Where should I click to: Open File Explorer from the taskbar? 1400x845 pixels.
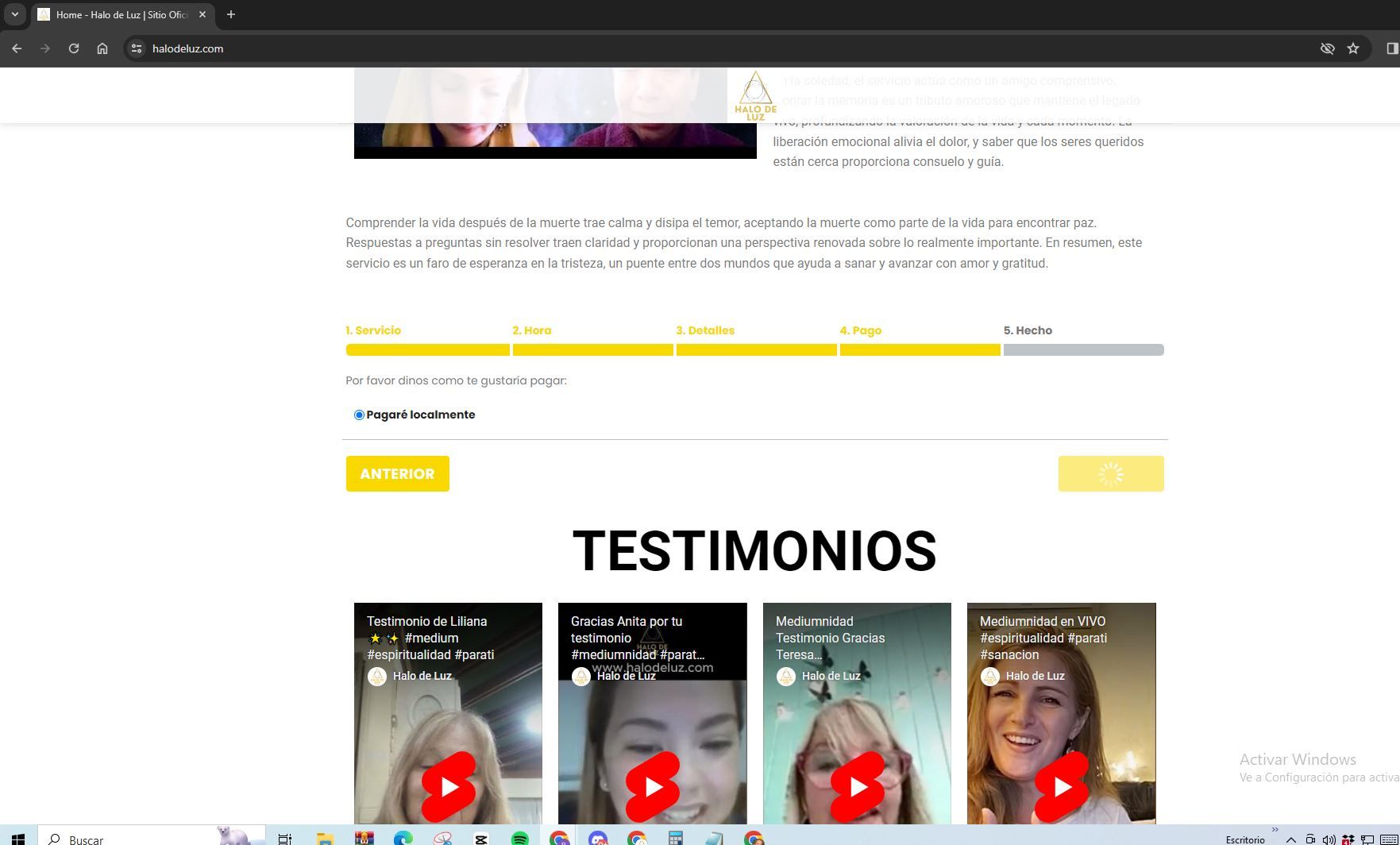324,839
